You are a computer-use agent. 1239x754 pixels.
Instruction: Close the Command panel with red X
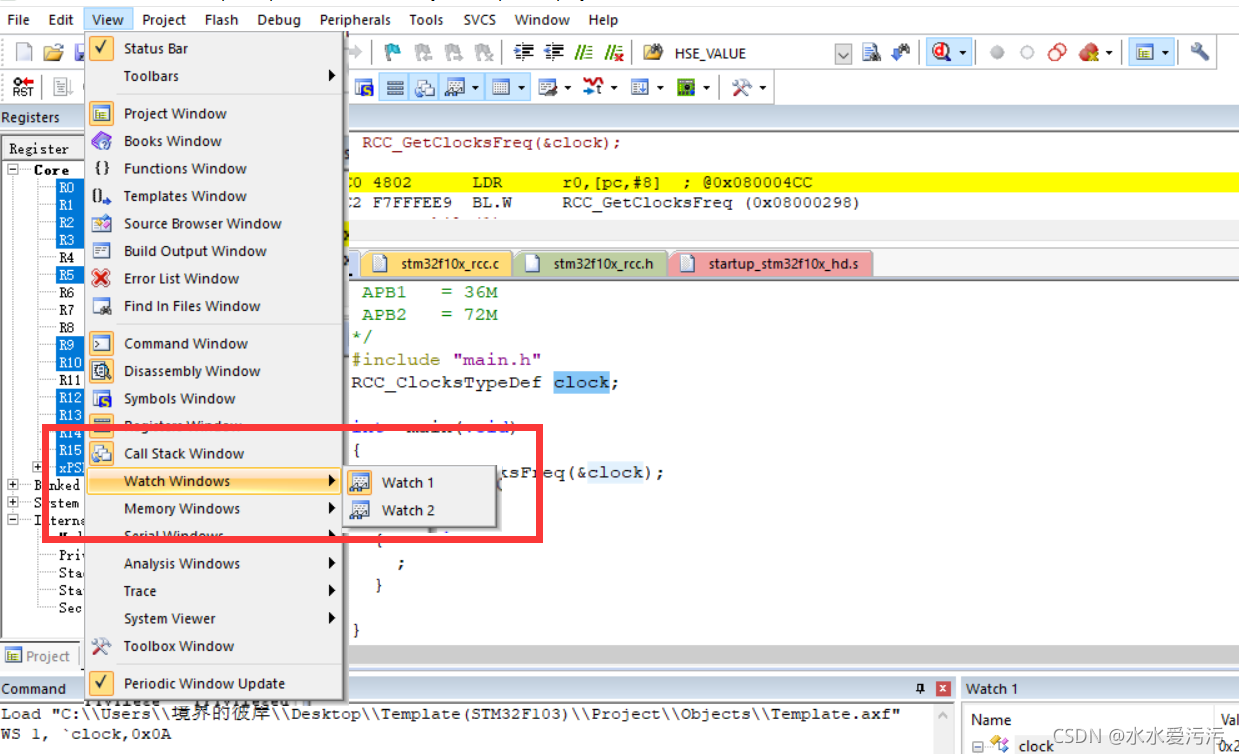coord(943,689)
